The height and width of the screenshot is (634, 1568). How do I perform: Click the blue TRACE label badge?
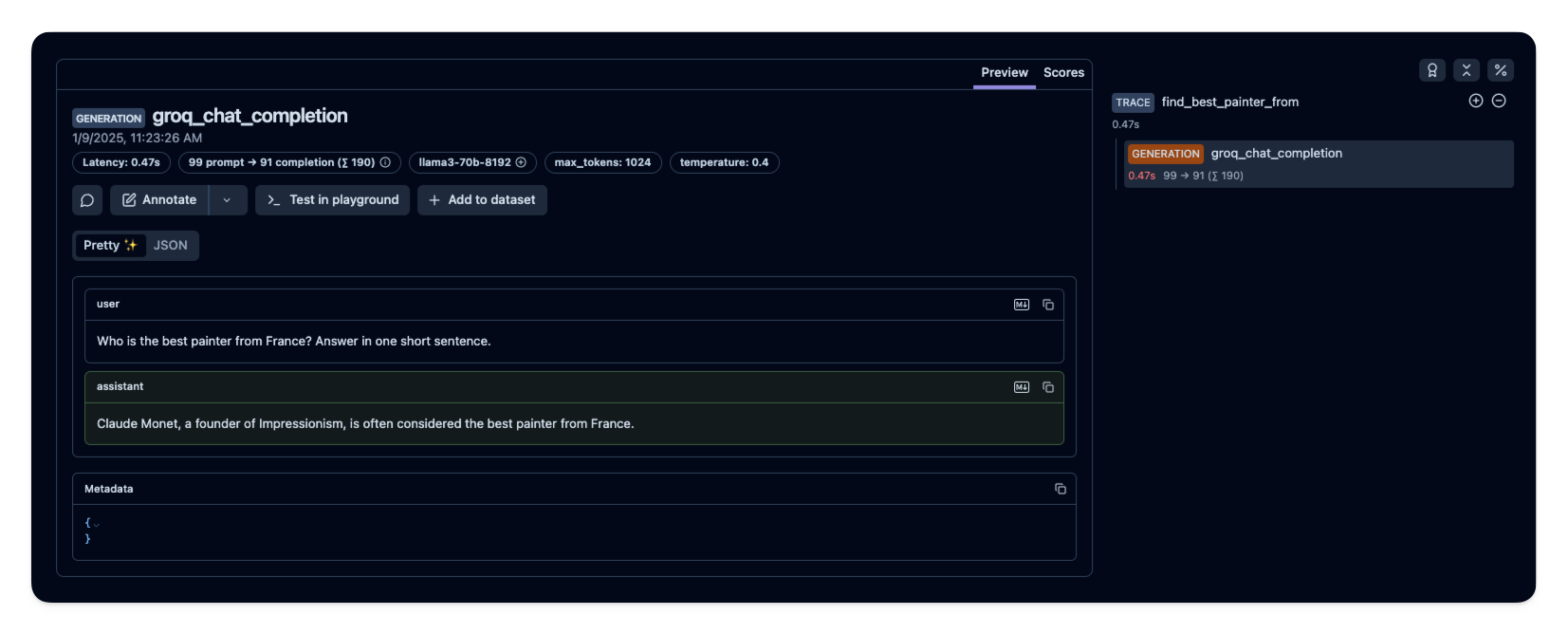1133,103
